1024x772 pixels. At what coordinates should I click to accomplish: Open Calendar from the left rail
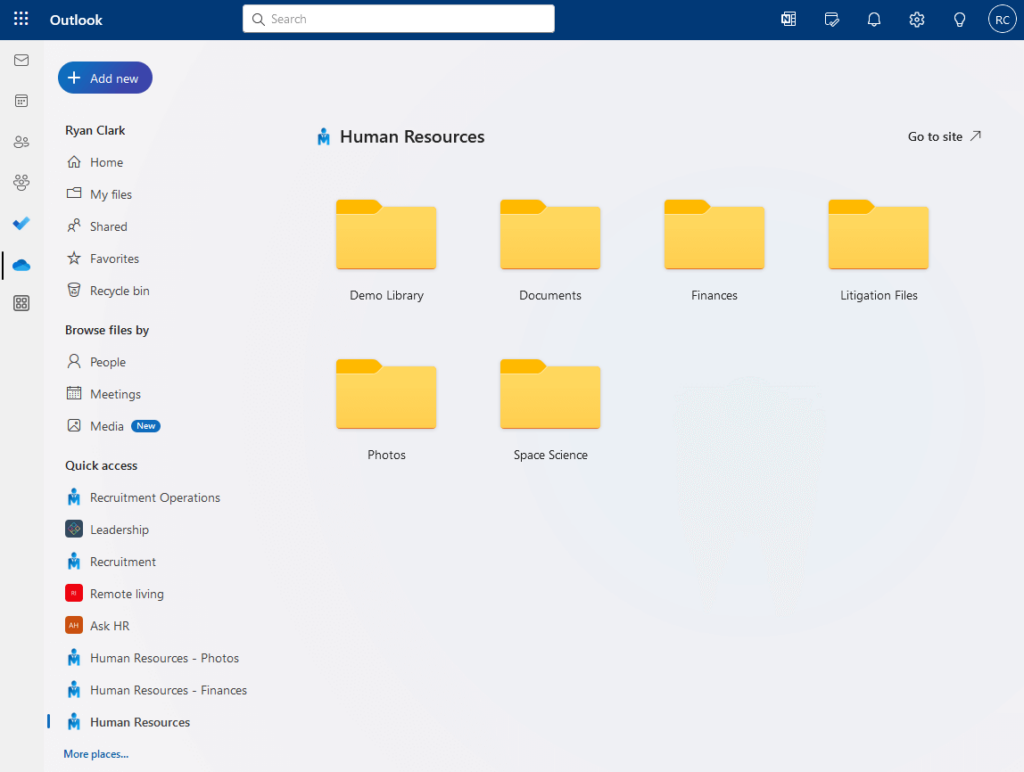pyautogui.click(x=22, y=101)
